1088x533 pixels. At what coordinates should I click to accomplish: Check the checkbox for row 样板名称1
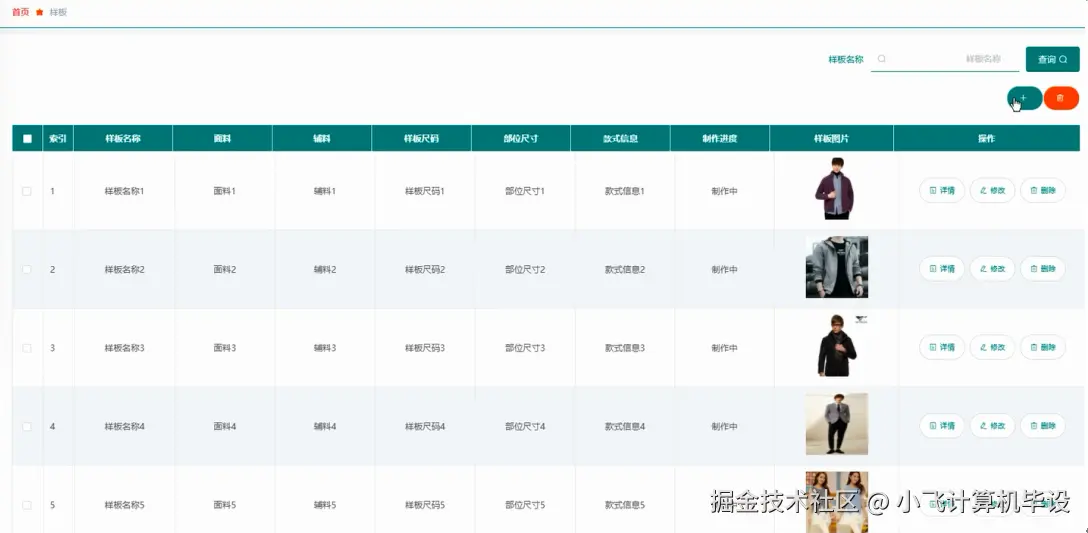(27, 191)
